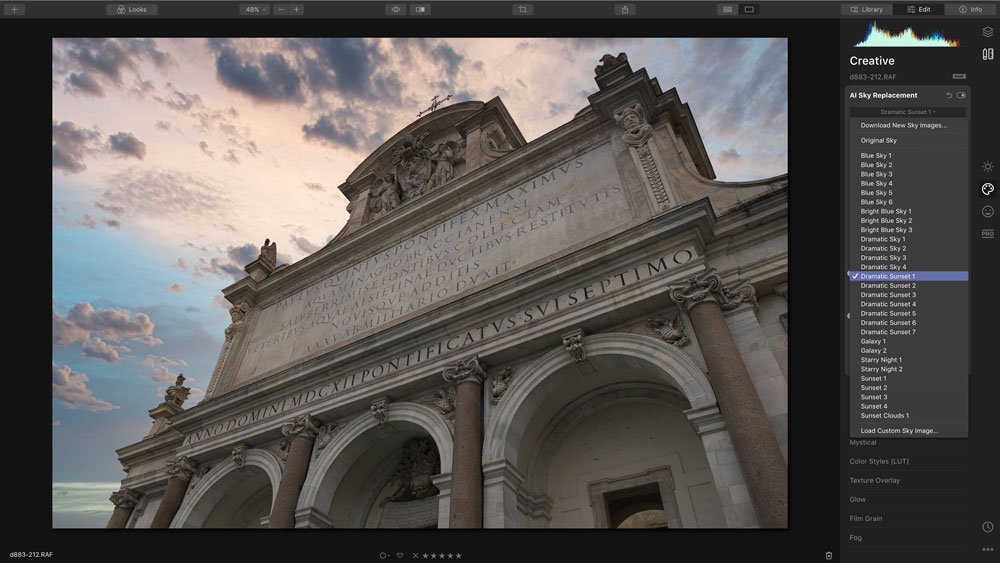The image size is (1000, 563).
Task: Set rating to three stars
Action: pos(441,555)
